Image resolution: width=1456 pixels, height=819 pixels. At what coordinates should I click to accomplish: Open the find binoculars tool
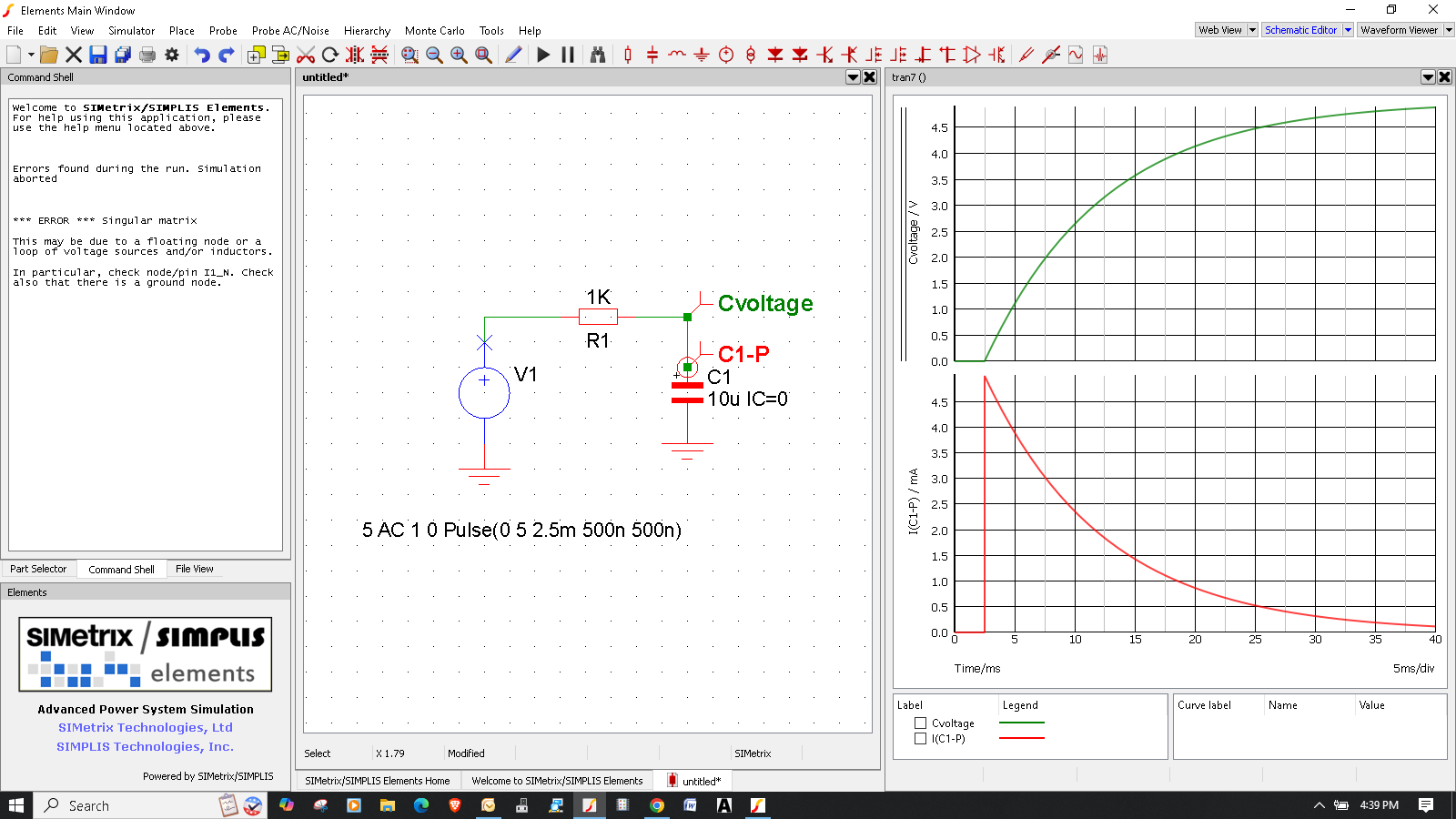(x=598, y=55)
